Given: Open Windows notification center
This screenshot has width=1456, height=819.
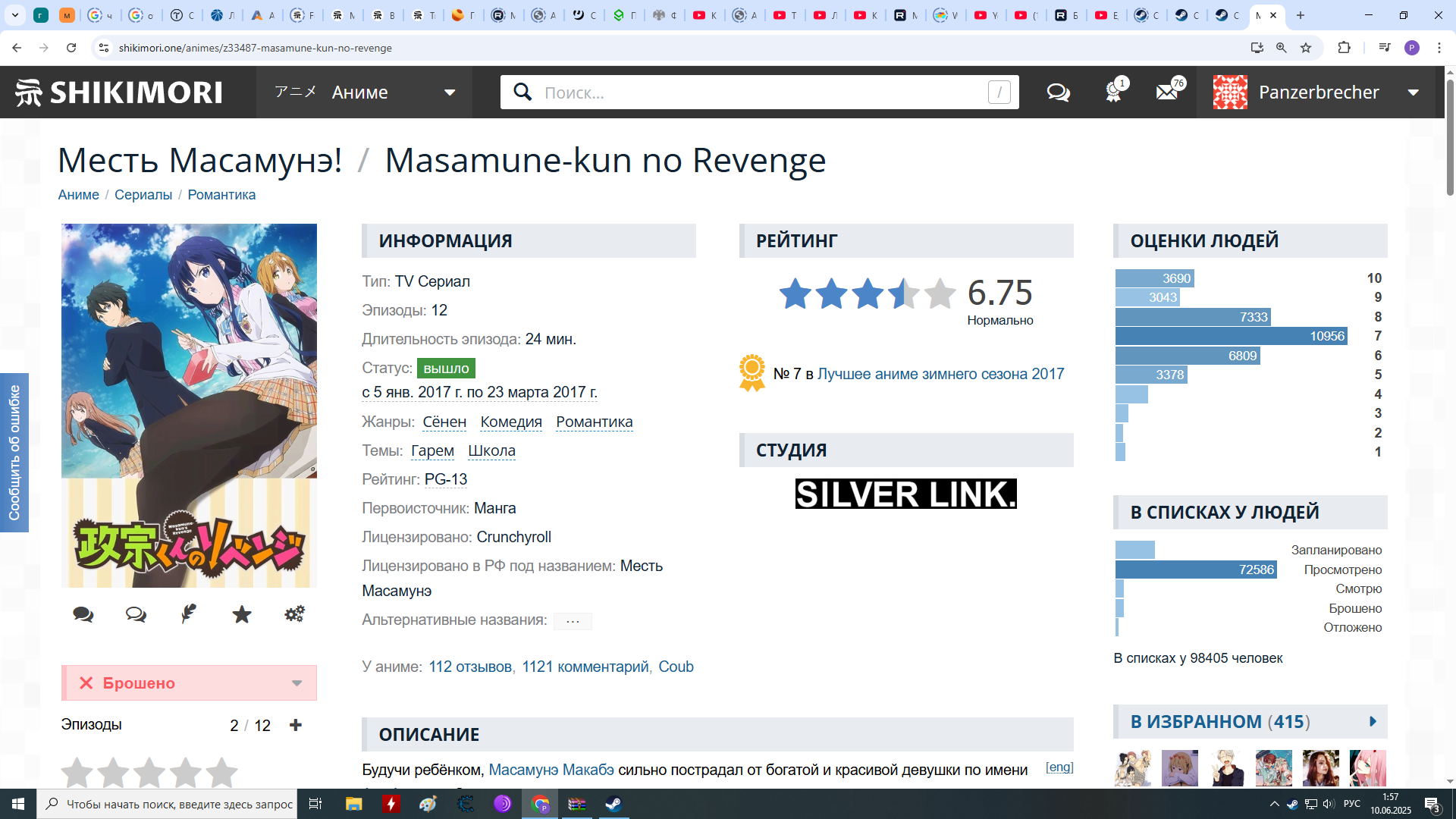Looking at the screenshot, I should [x=1432, y=804].
